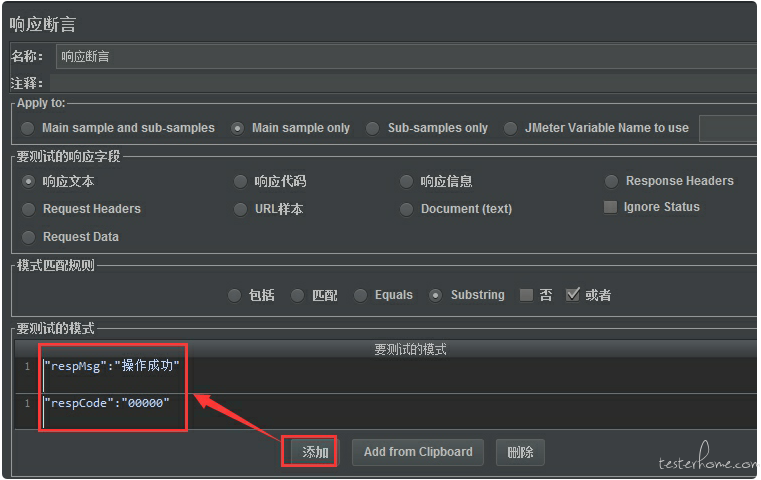
Task: Select 匹配 matching rule
Action: [298, 295]
